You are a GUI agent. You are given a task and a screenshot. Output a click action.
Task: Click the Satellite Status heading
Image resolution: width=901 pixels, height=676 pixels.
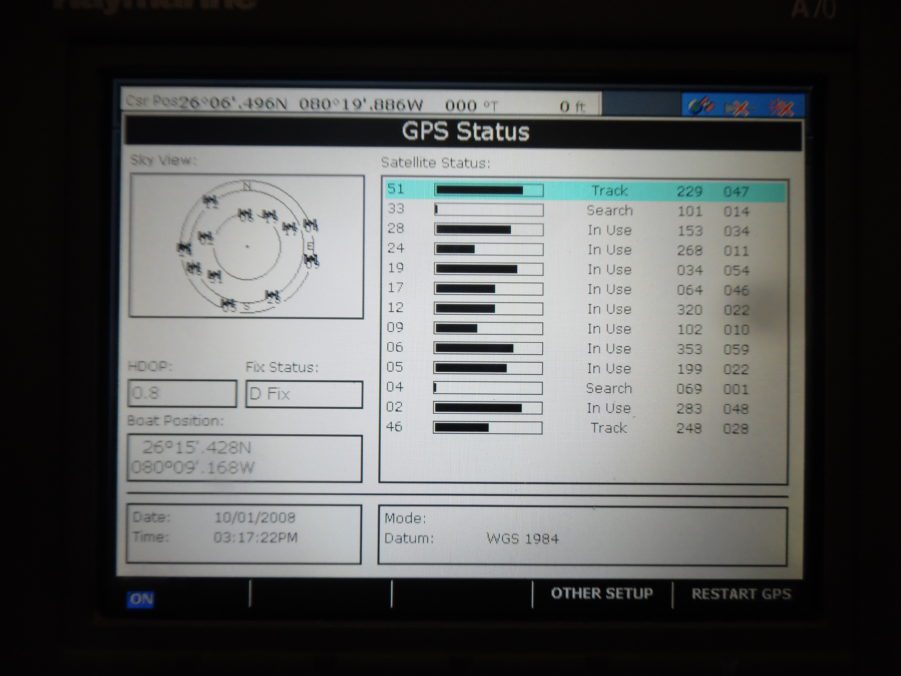click(x=436, y=163)
